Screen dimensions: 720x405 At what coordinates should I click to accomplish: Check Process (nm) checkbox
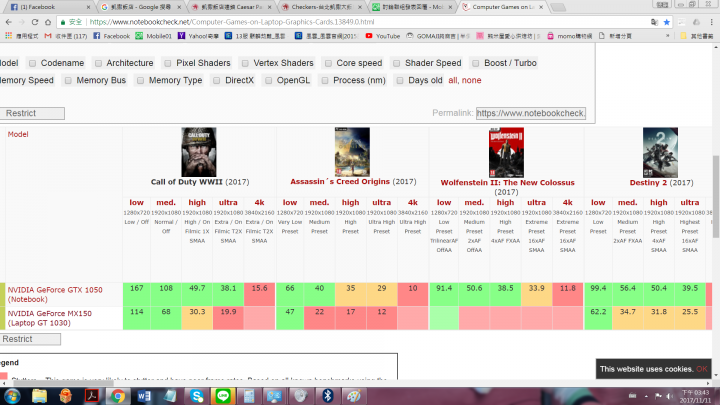(325, 81)
